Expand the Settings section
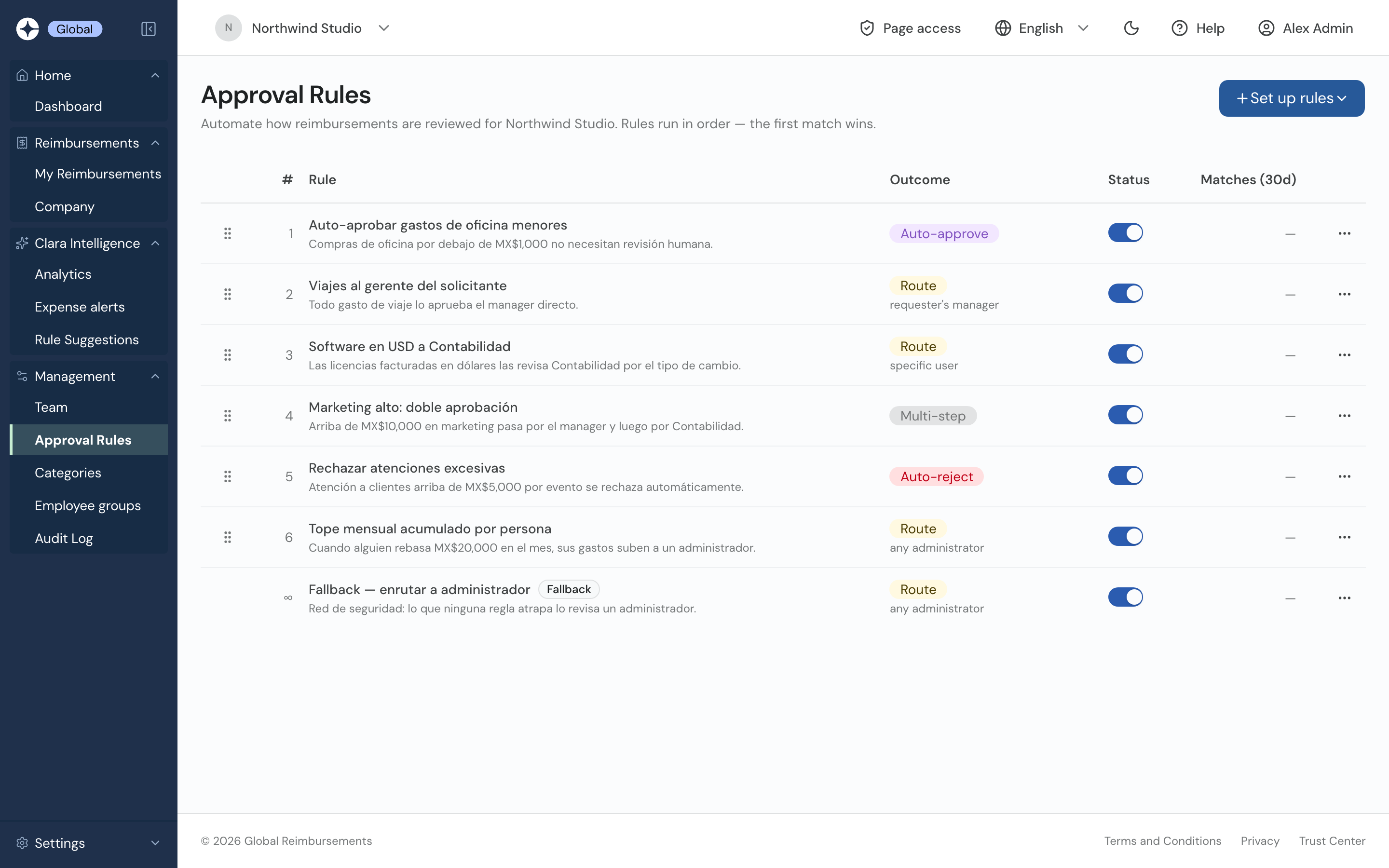Image resolution: width=1389 pixels, height=868 pixels. (89, 843)
